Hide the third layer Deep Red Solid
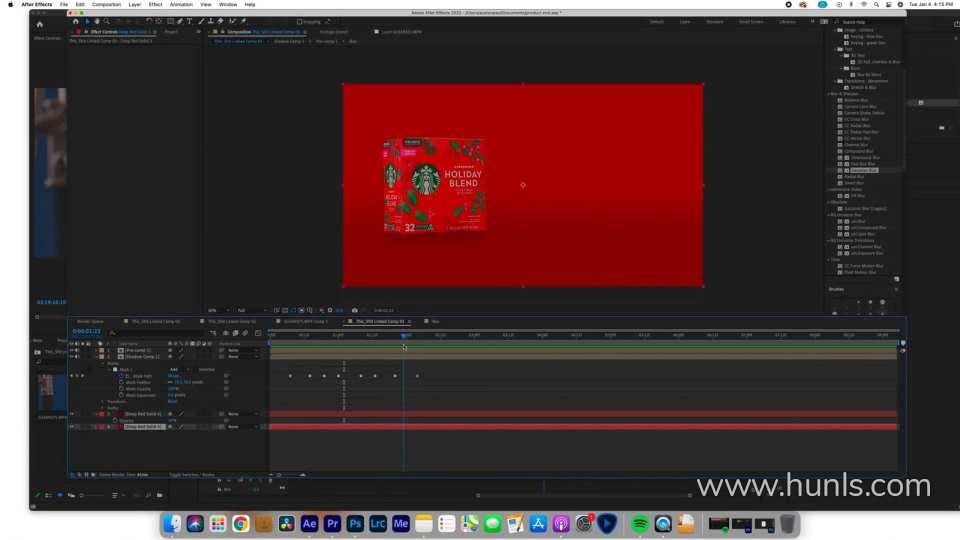Image resolution: width=960 pixels, height=540 pixels. [72, 414]
